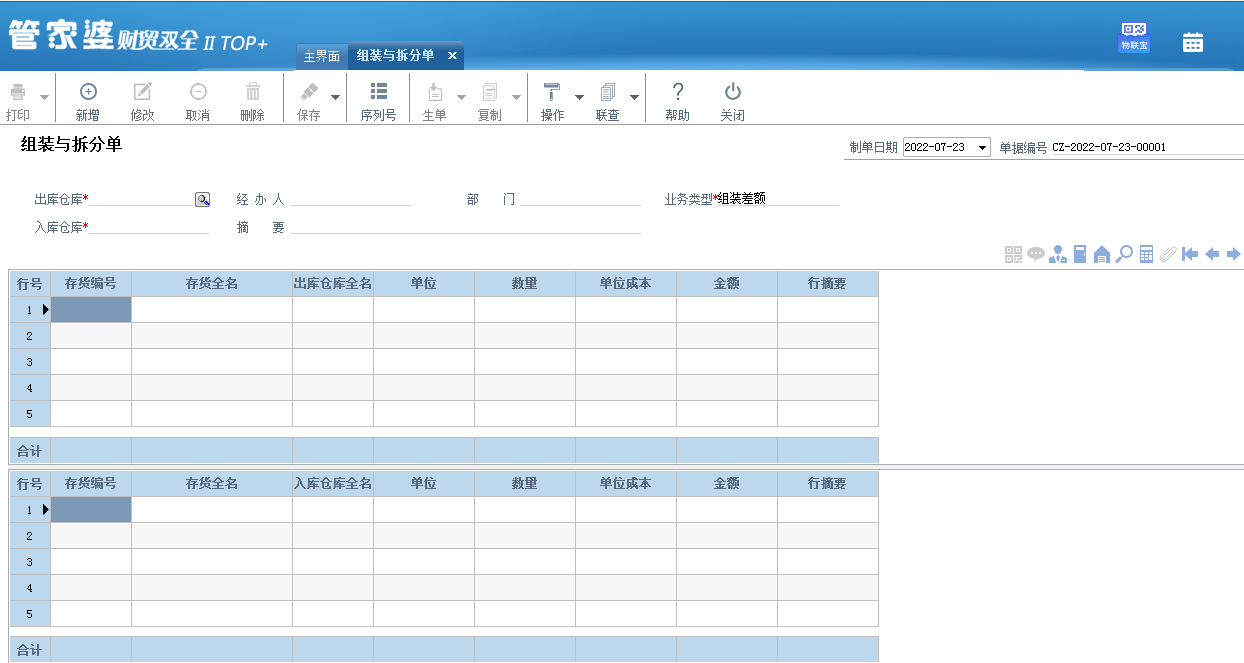Select first row 存货编号 cell in upper grid

91,310
